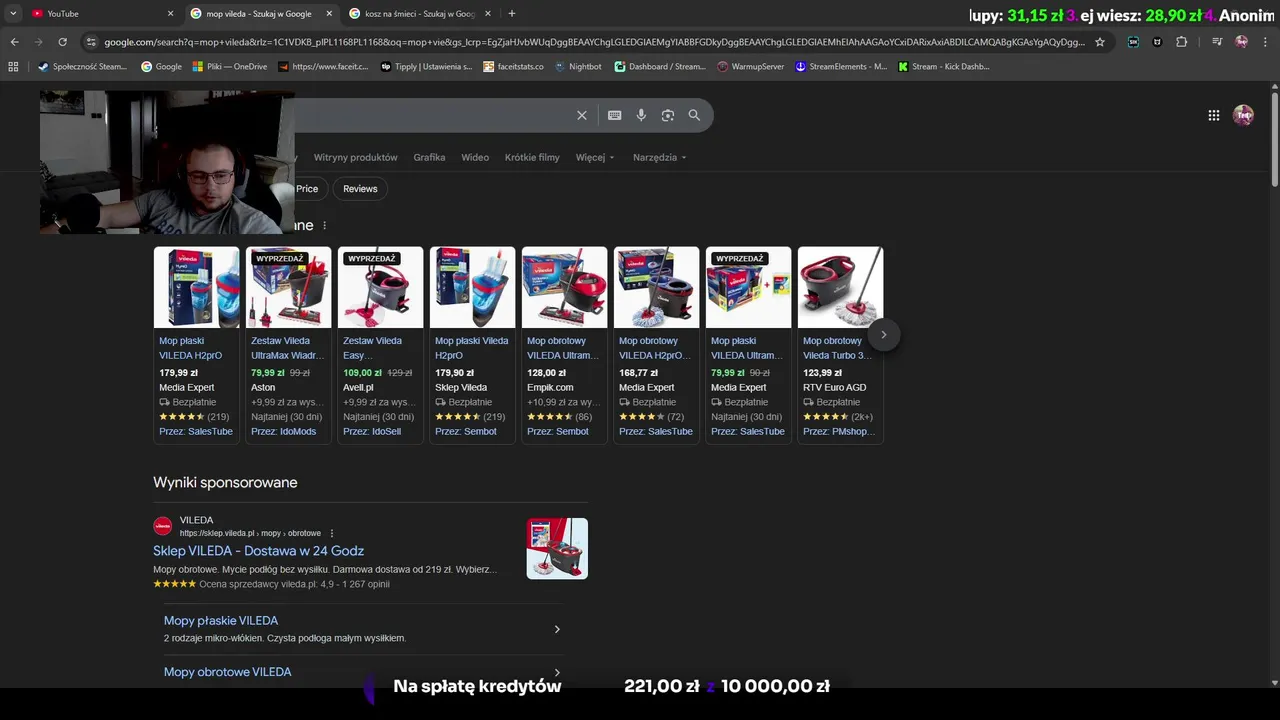Bookmark this page with the star icon
This screenshot has height=720, width=1280.
[x=1100, y=42]
